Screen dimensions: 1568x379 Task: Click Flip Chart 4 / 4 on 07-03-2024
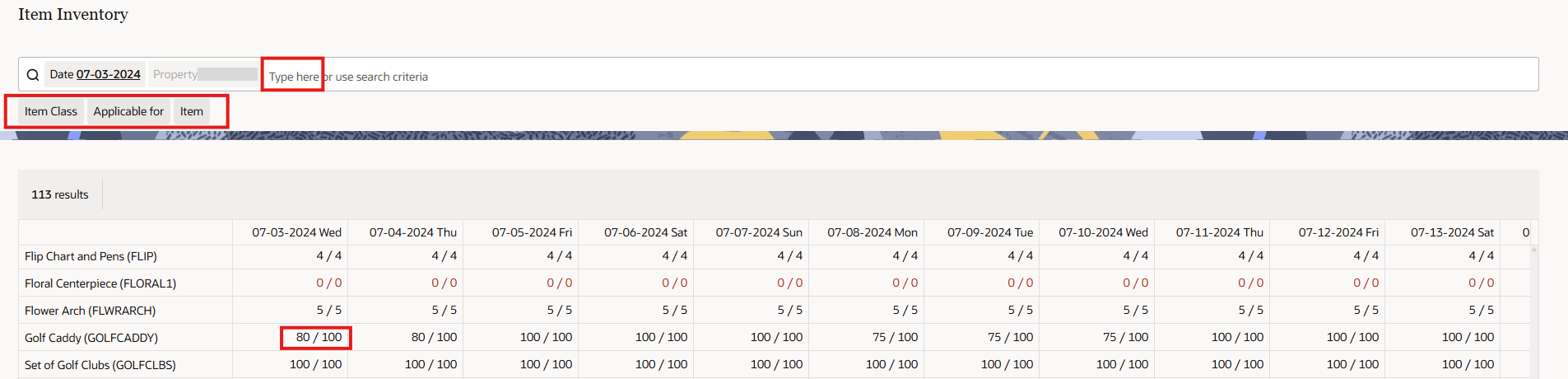(329, 256)
